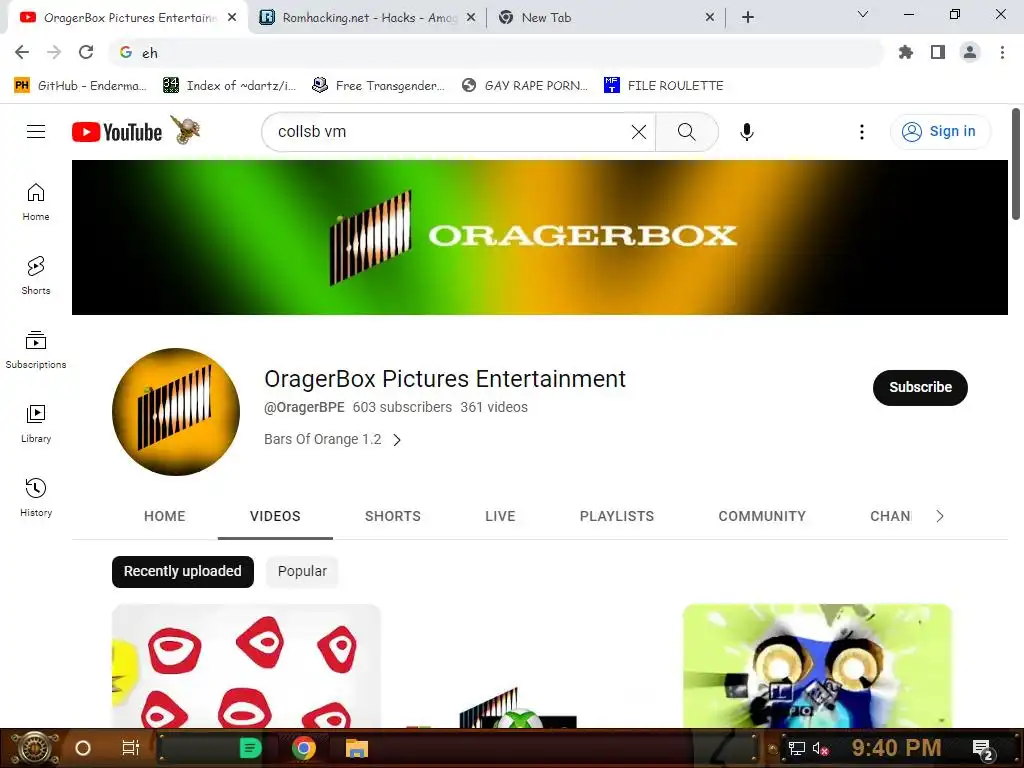
Task: Open Cortana circle on the taskbar
Action: [x=83, y=748]
